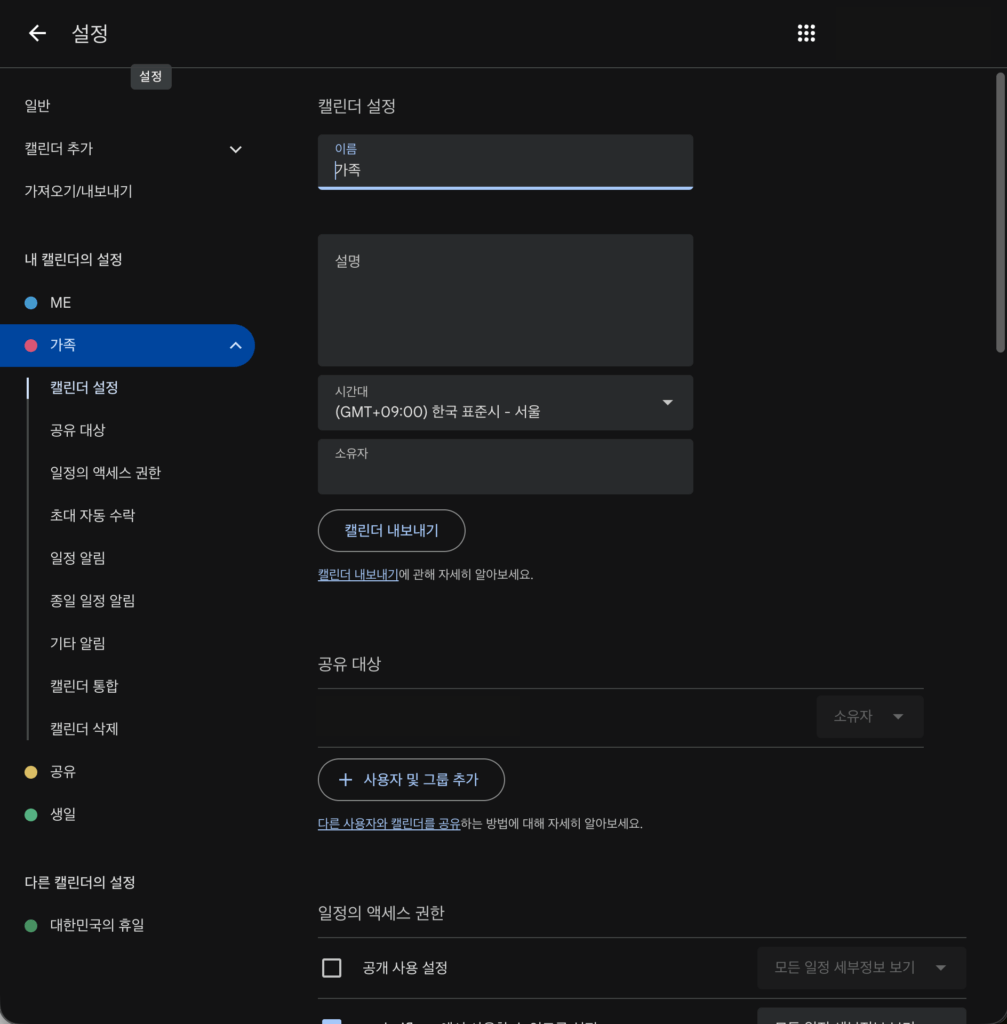Image resolution: width=1007 pixels, height=1024 pixels.
Task: Open 대한민국의 휴일 calendar settings
Action: click(96, 926)
